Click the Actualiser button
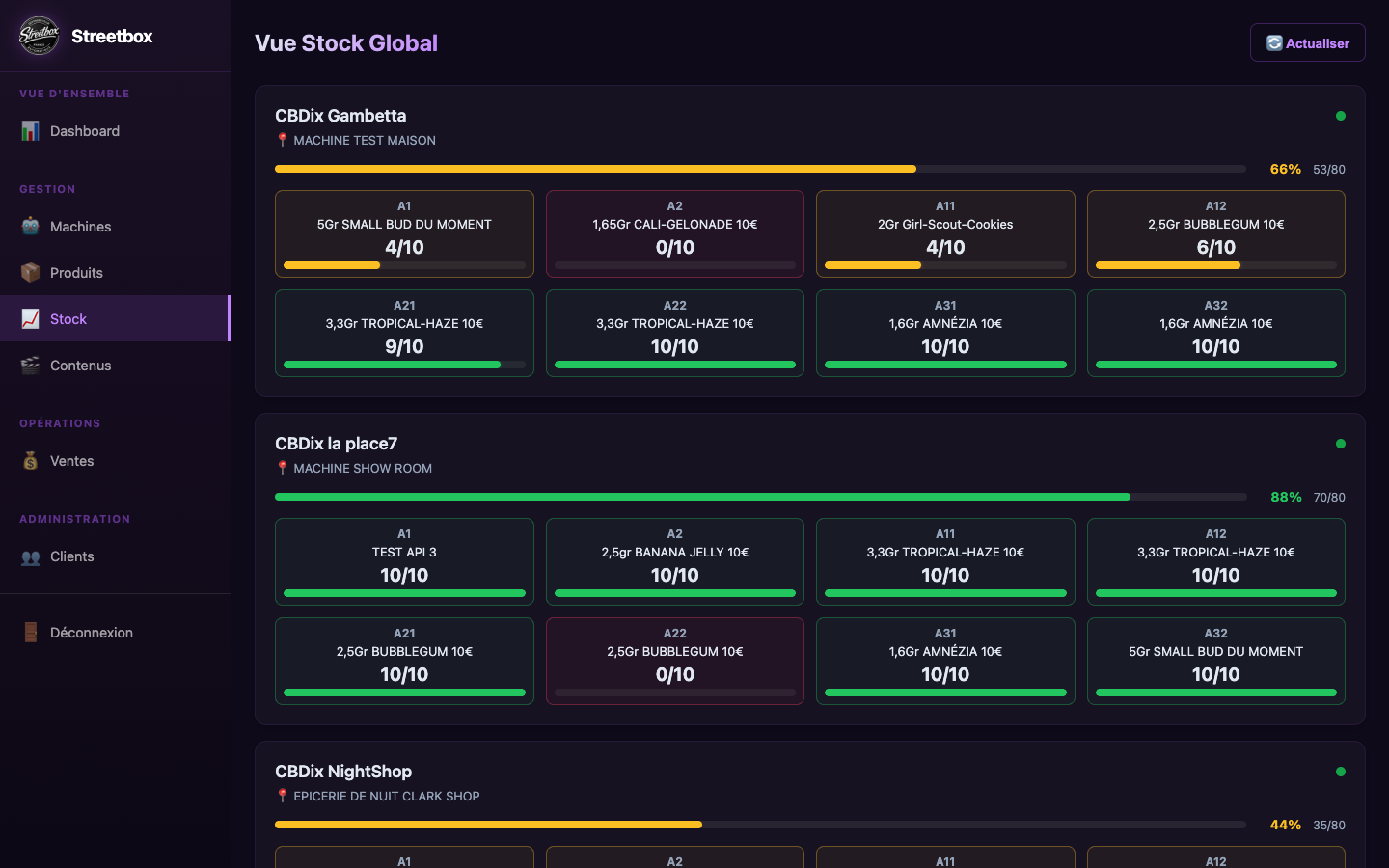This screenshot has height=868, width=1389. pos(1307,41)
